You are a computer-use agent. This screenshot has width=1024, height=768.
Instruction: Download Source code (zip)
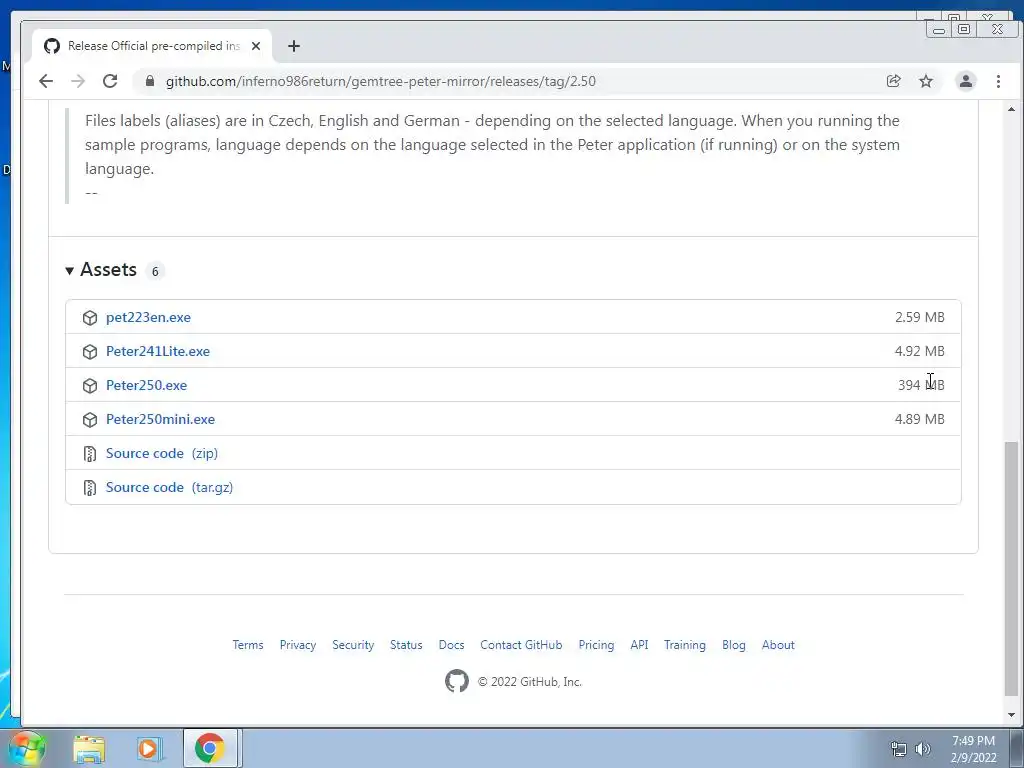pos(161,453)
